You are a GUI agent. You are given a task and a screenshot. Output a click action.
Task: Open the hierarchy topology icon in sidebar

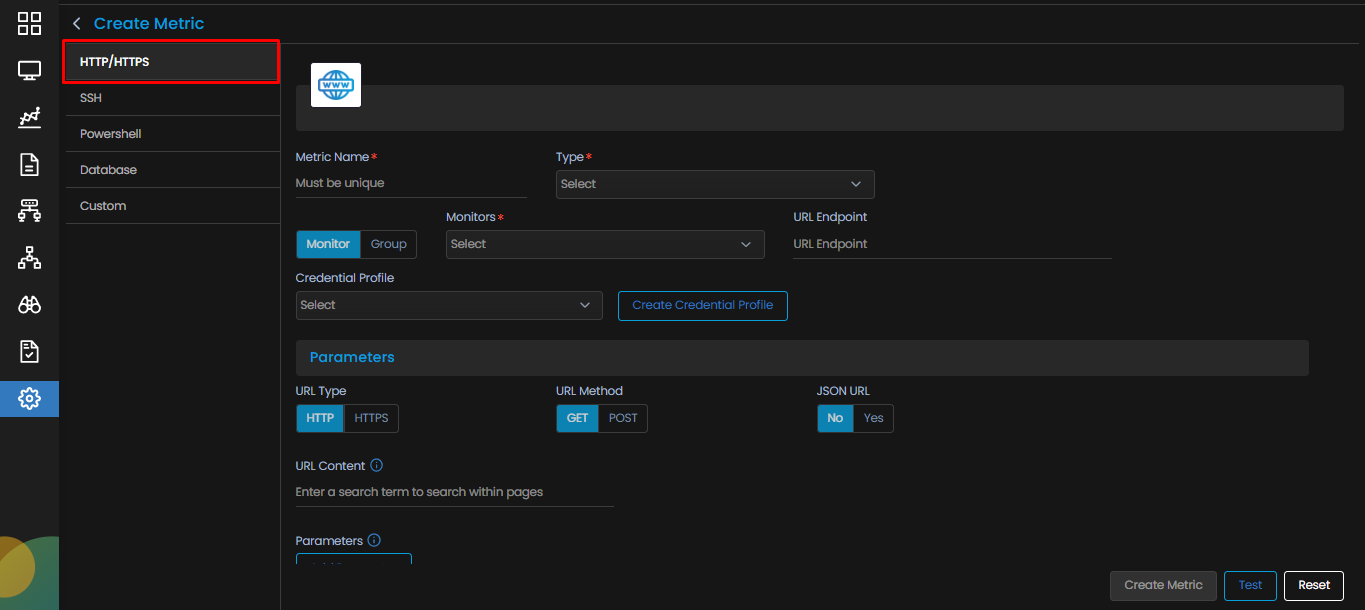(x=29, y=258)
